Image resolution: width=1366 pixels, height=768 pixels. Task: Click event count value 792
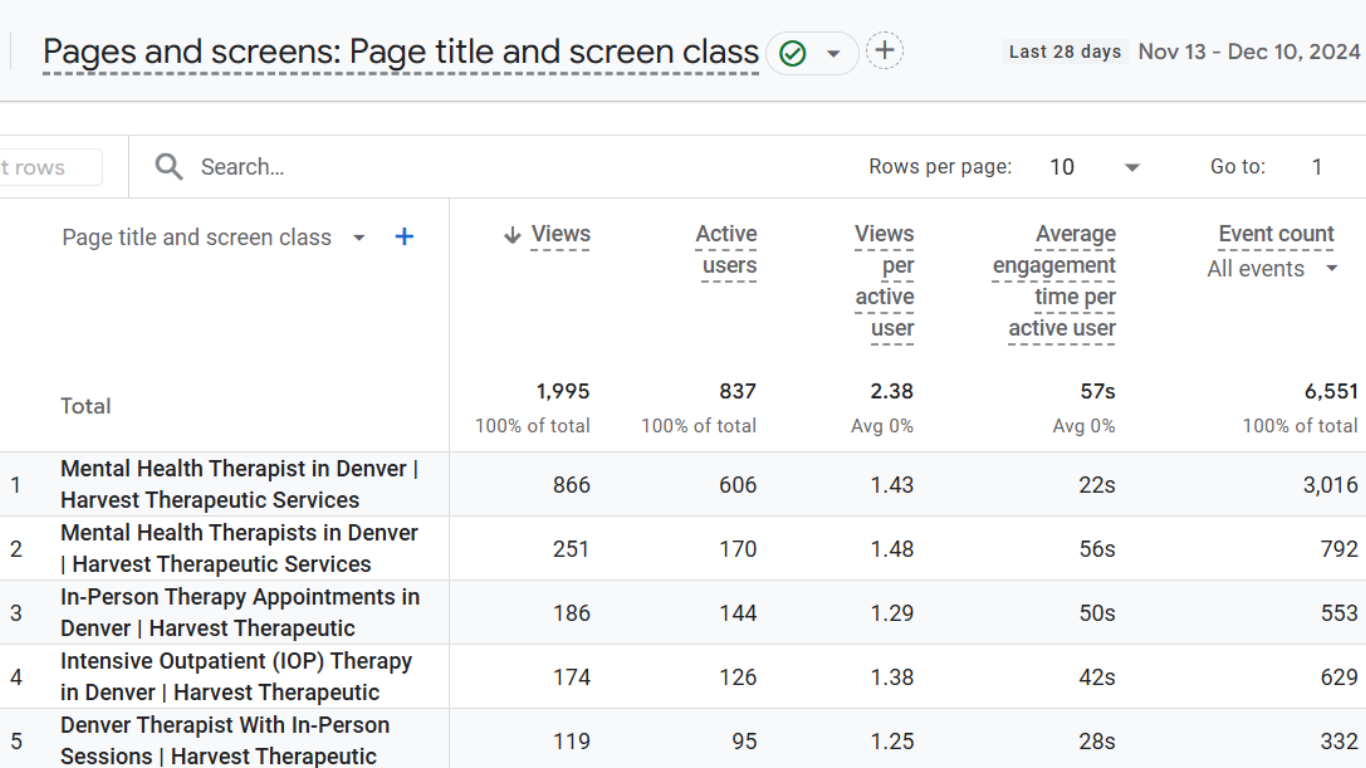click(1339, 549)
